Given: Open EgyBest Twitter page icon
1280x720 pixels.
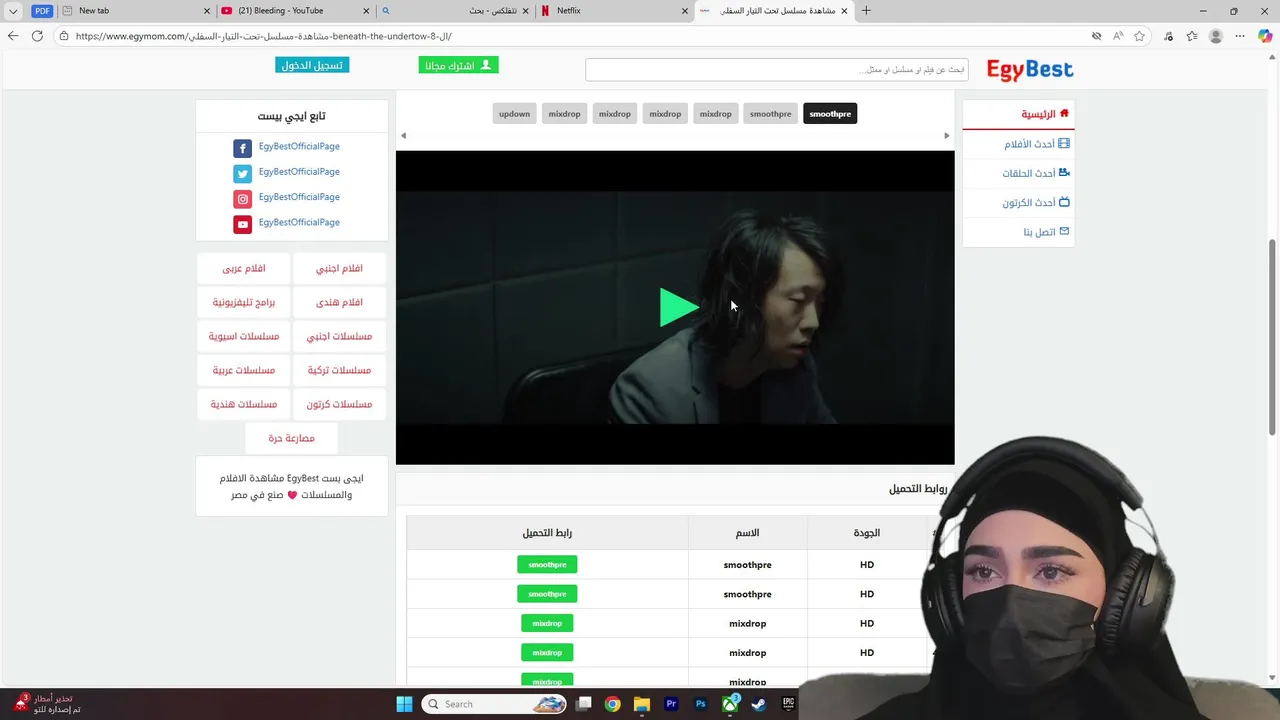Looking at the screenshot, I should click(242, 174).
